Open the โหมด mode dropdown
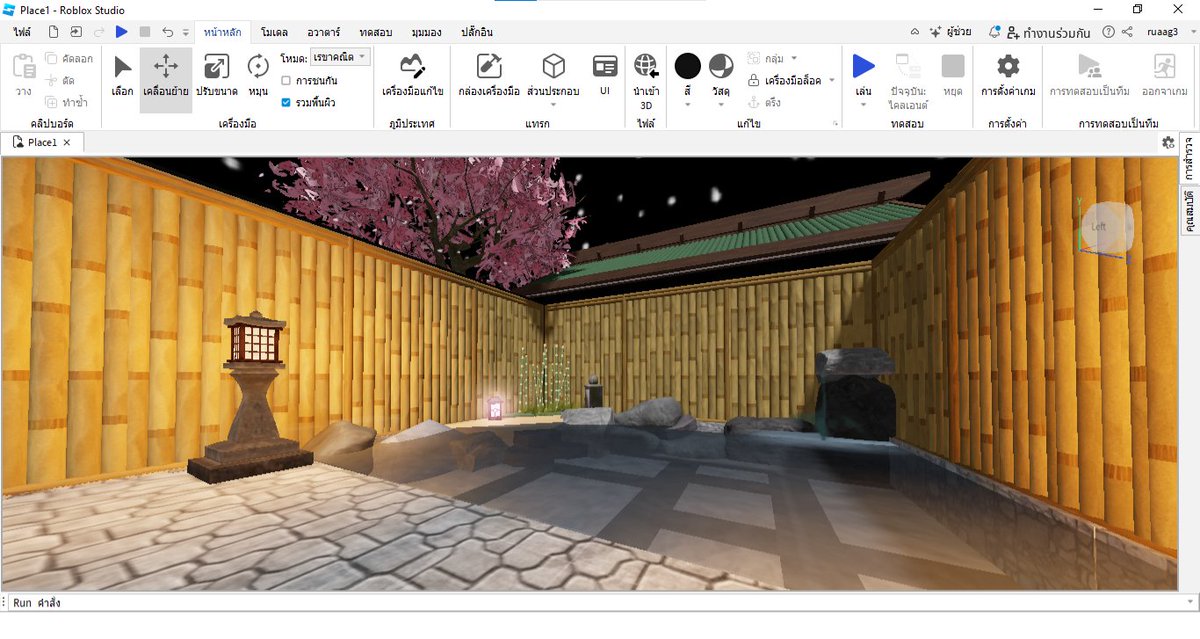The height and width of the screenshot is (639, 1200). 340,58
